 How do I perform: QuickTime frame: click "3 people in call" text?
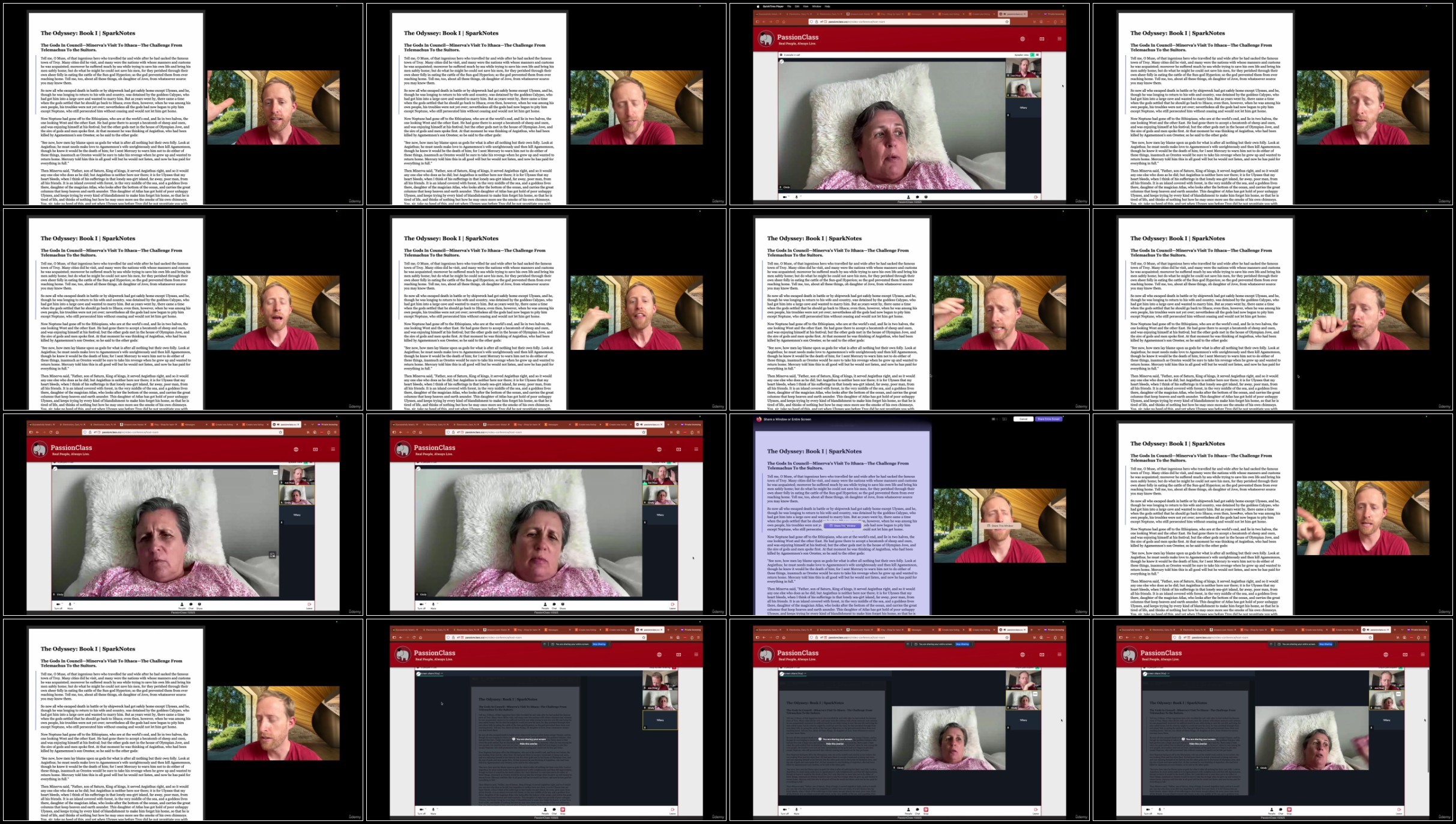coord(792,55)
